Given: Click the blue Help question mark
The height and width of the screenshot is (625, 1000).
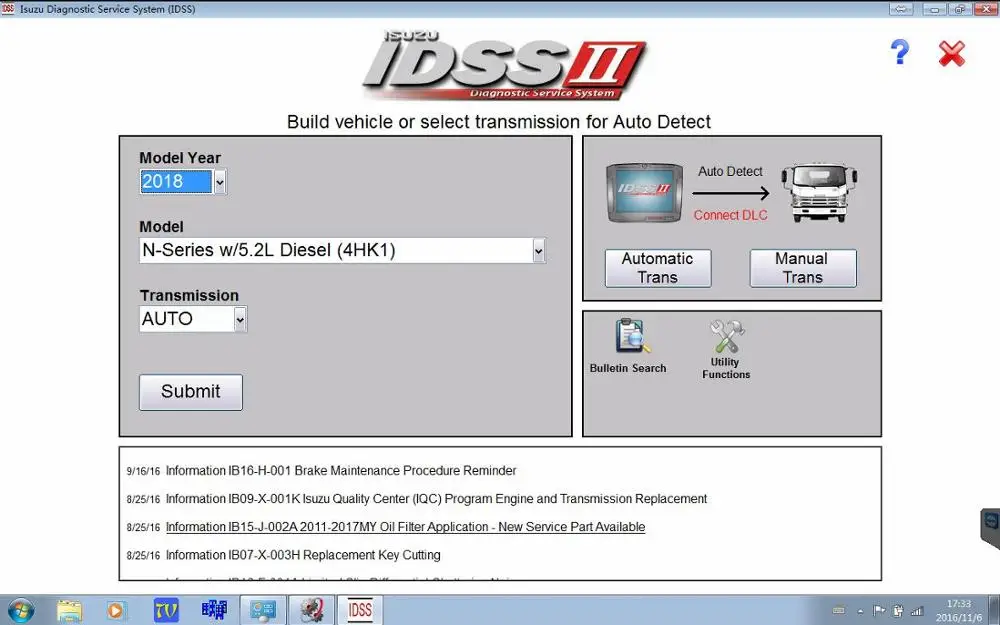Looking at the screenshot, I should point(899,52).
